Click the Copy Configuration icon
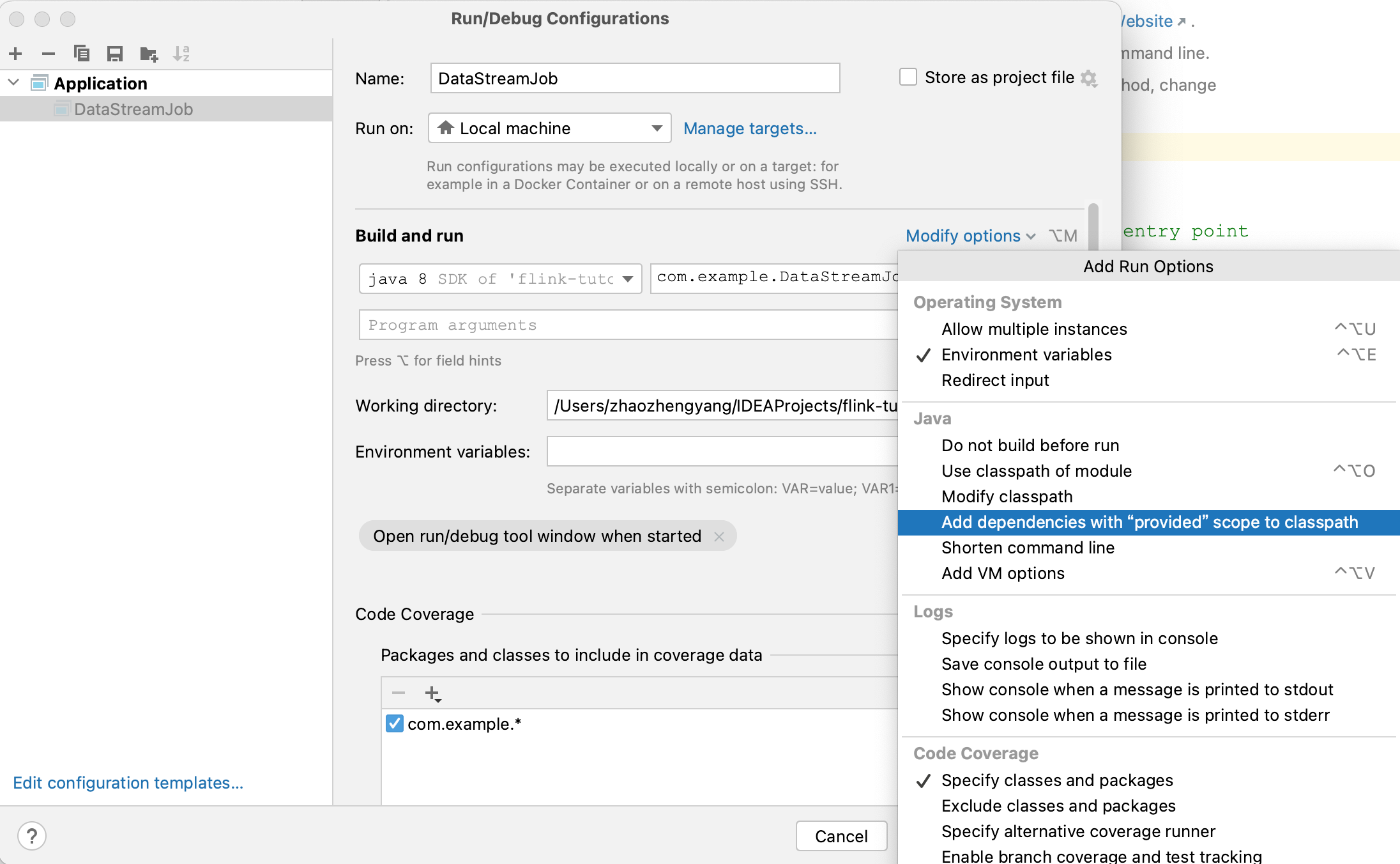Viewport: 1400px width, 864px height. point(82,54)
